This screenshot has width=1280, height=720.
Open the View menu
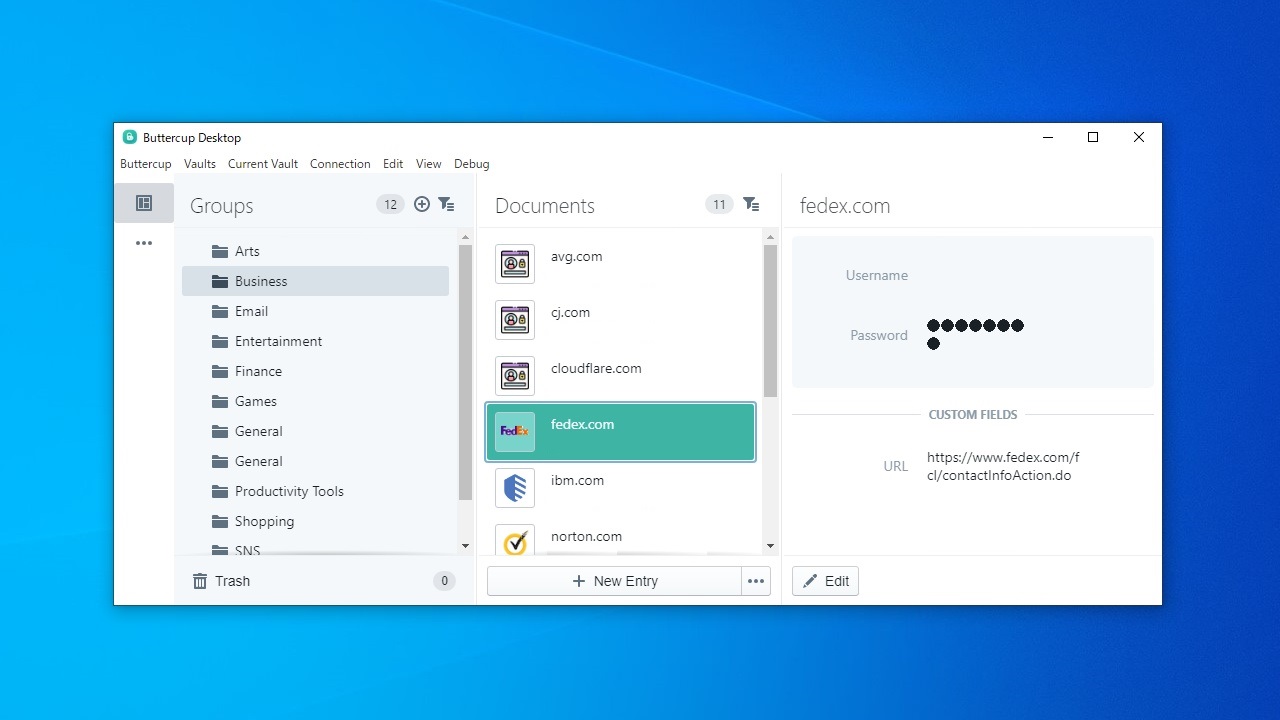point(429,164)
